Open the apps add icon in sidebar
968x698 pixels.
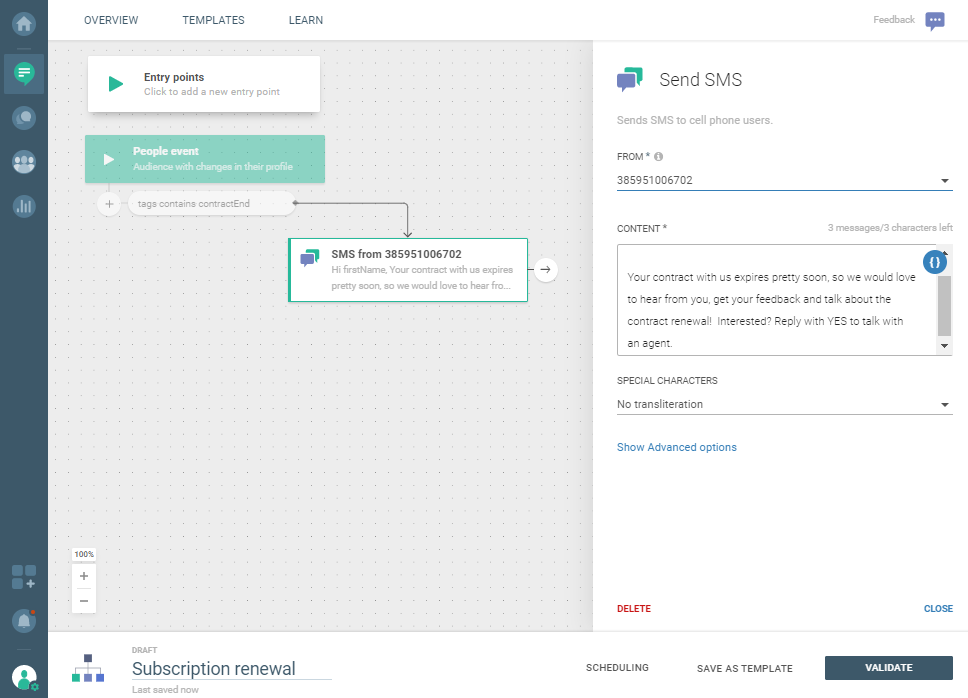coord(24,577)
